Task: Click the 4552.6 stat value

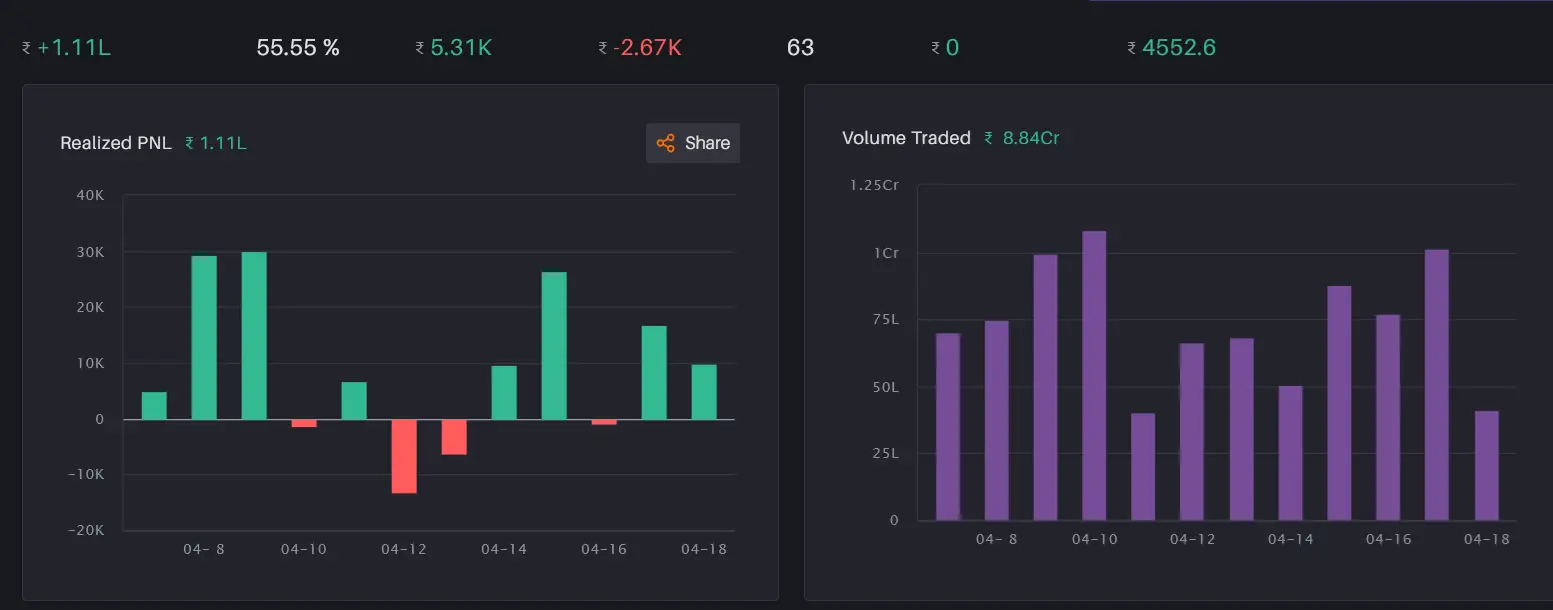Action: [x=1178, y=47]
